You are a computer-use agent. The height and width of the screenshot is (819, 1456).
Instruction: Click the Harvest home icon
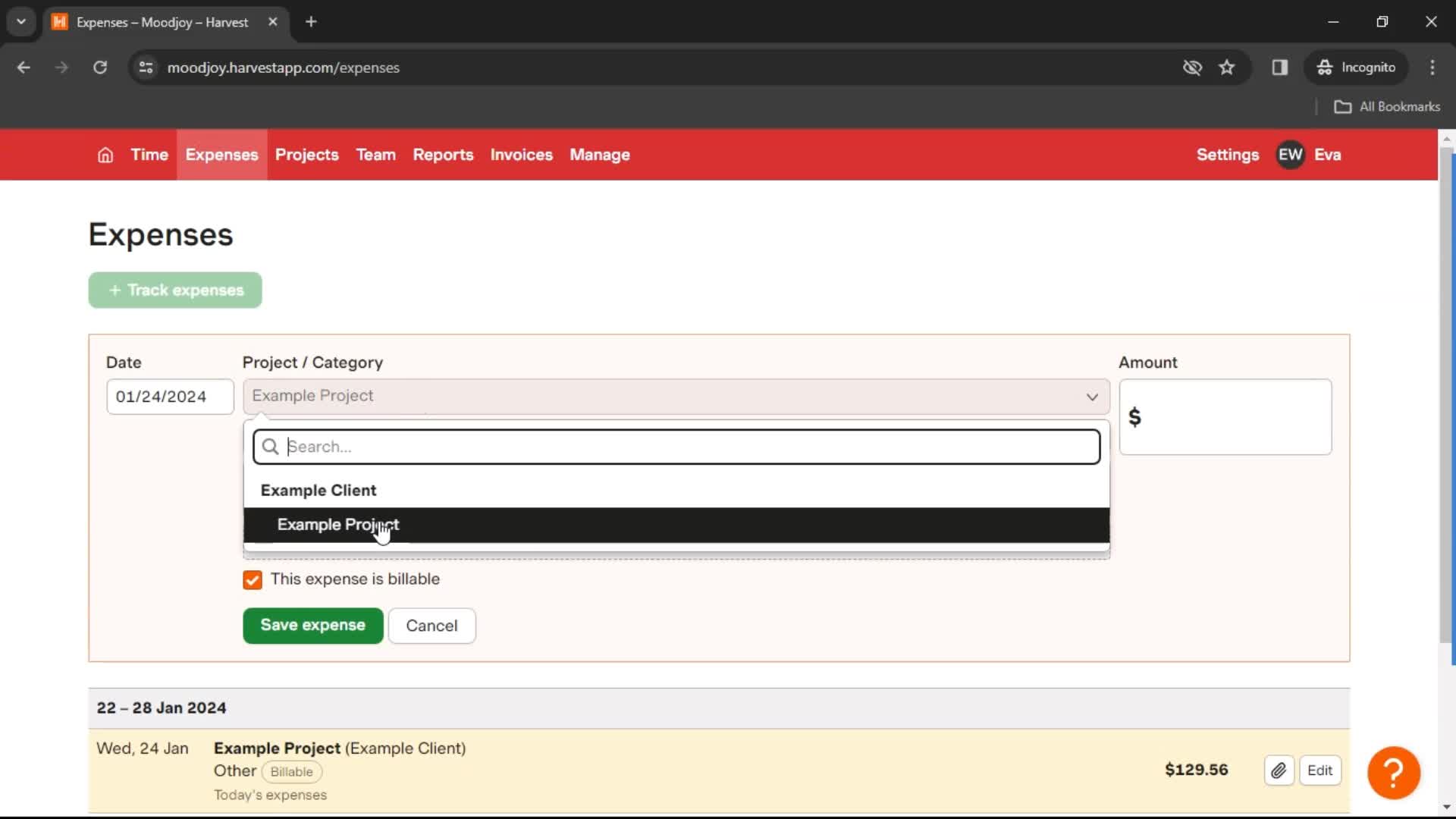[104, 154]
